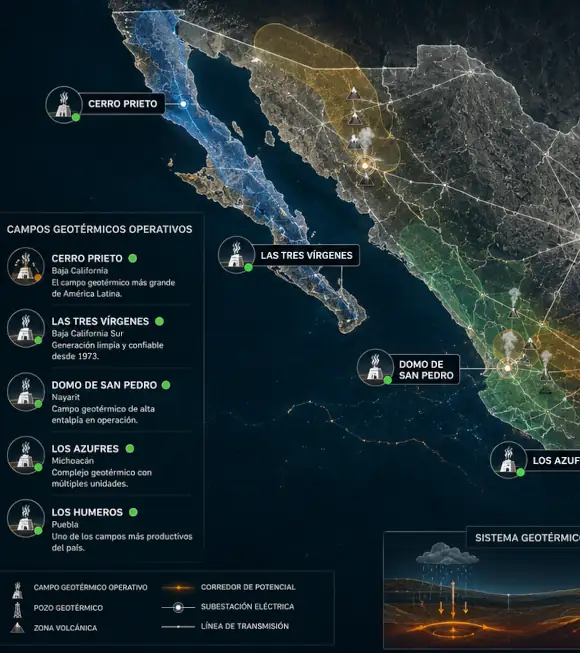
Task: Click the Las Tres Vírgenes plant icon in list
Action: point(25,328)
